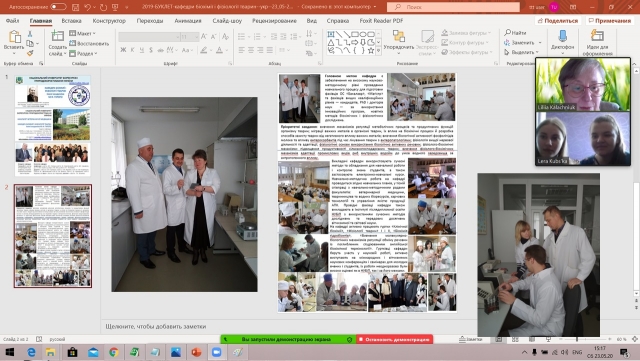
Task: Open the Рецензирование tab
Action: tap(274, 20)
